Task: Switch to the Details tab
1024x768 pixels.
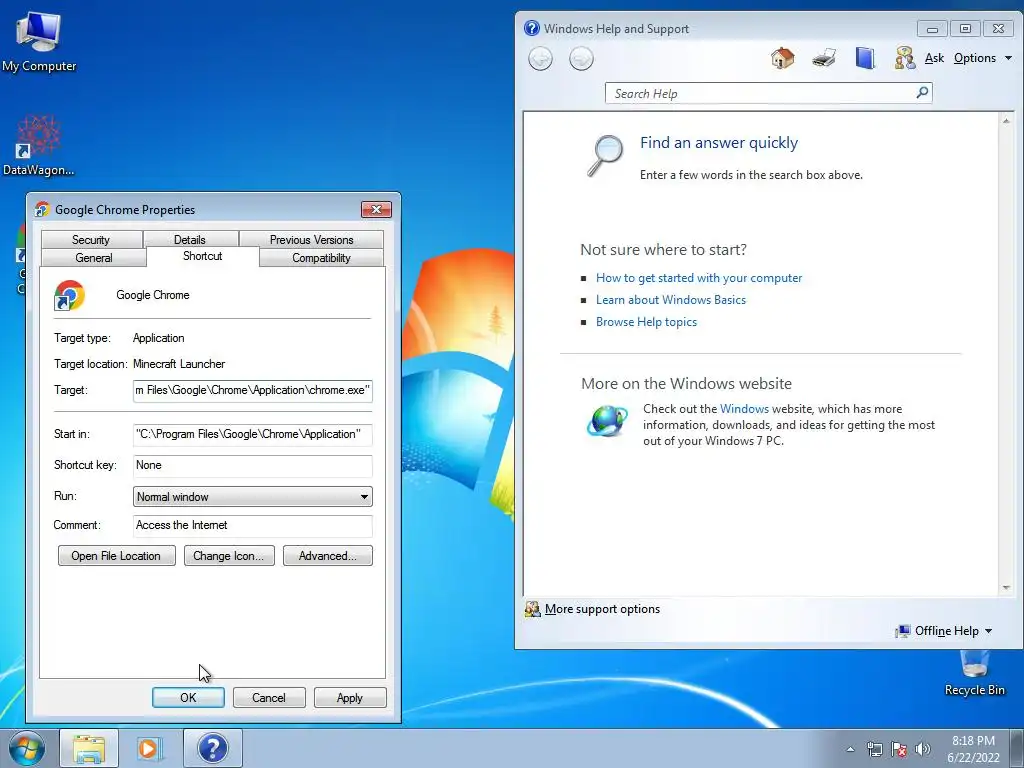Action: click(x=189, y=240)
